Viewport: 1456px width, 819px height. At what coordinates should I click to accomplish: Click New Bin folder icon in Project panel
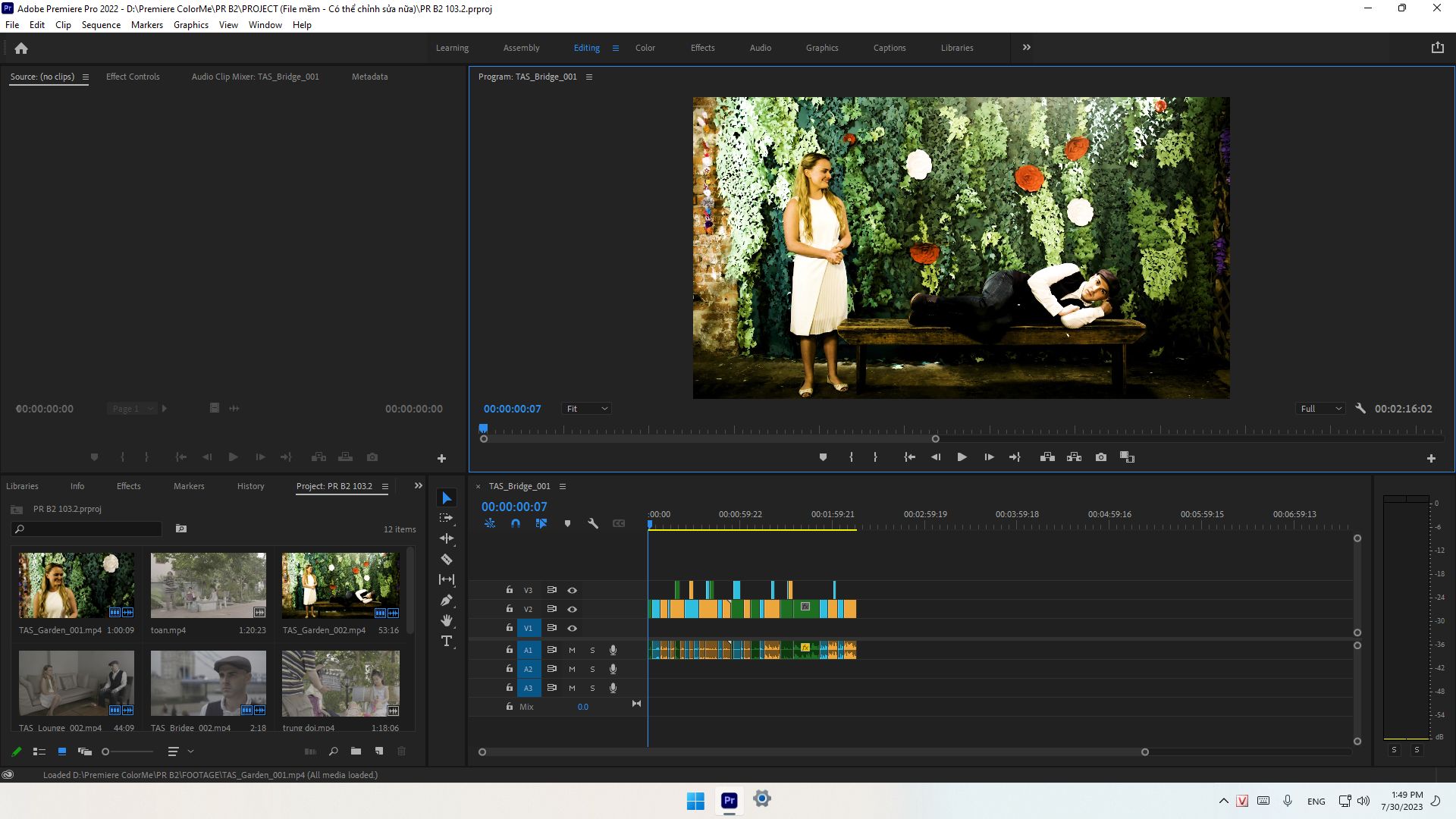(x=356, y=752)
